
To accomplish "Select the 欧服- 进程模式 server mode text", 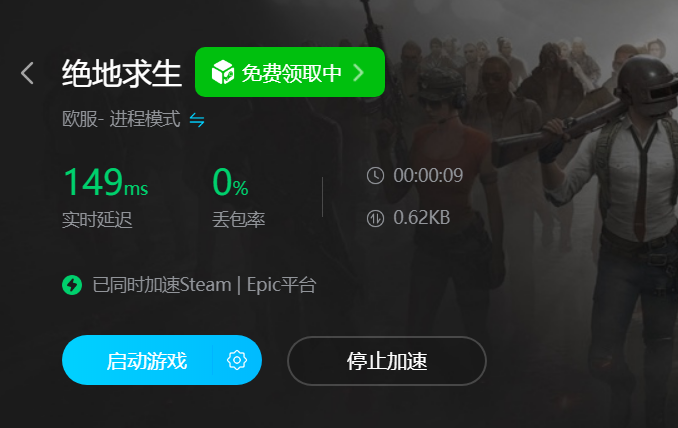I will [x=121, y=119].
